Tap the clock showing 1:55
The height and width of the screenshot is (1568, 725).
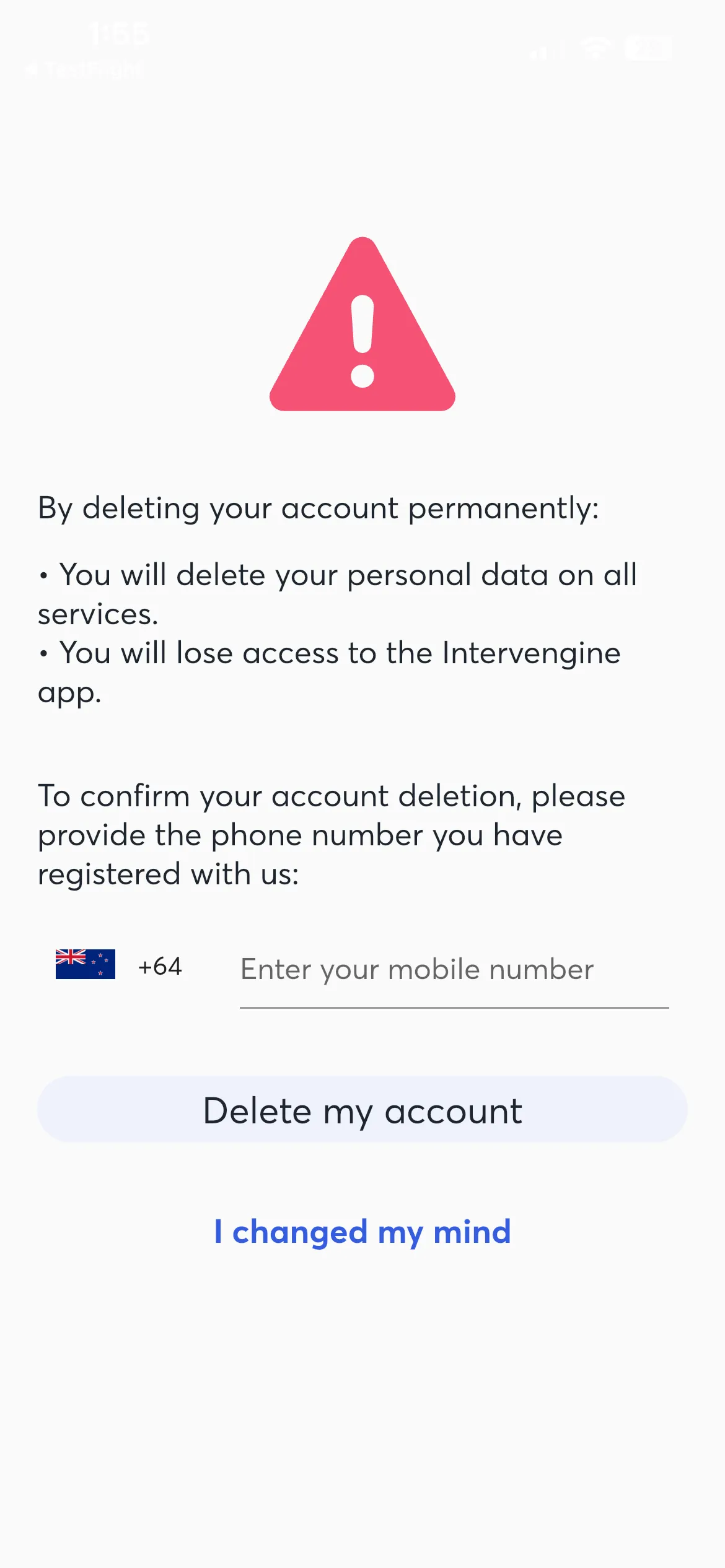[x=120, y=35]
